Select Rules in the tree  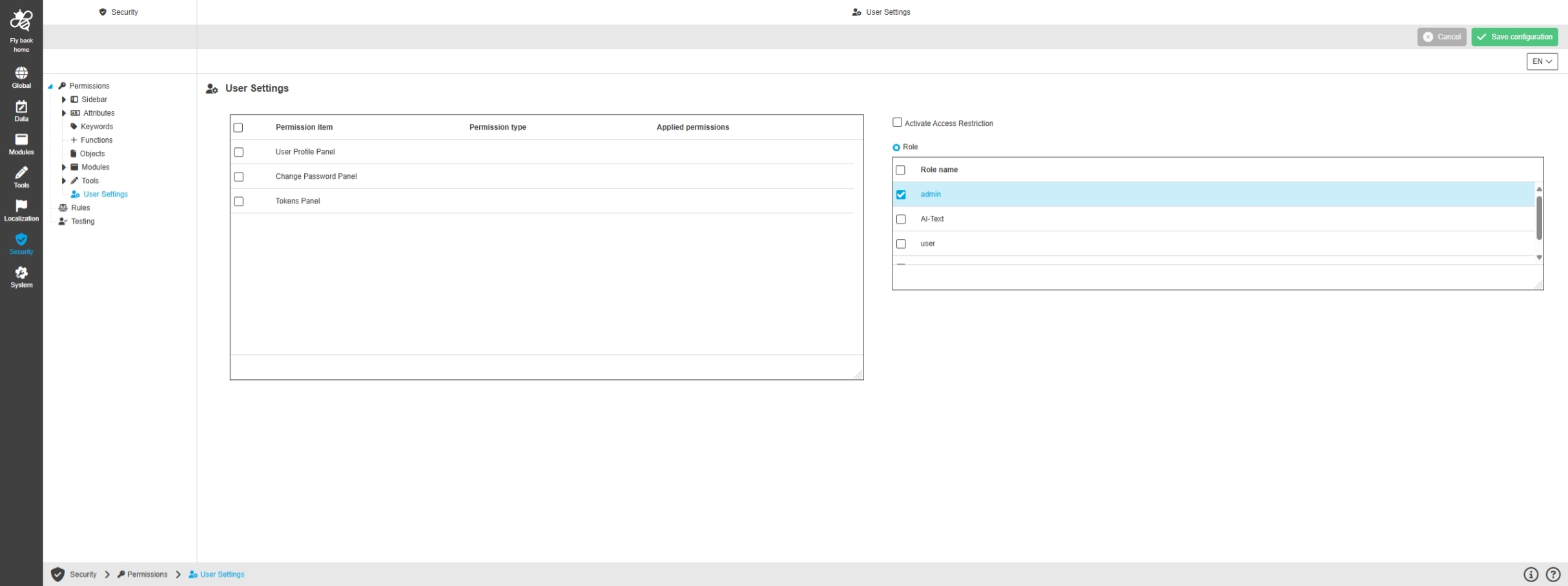[x=80, y=208]
